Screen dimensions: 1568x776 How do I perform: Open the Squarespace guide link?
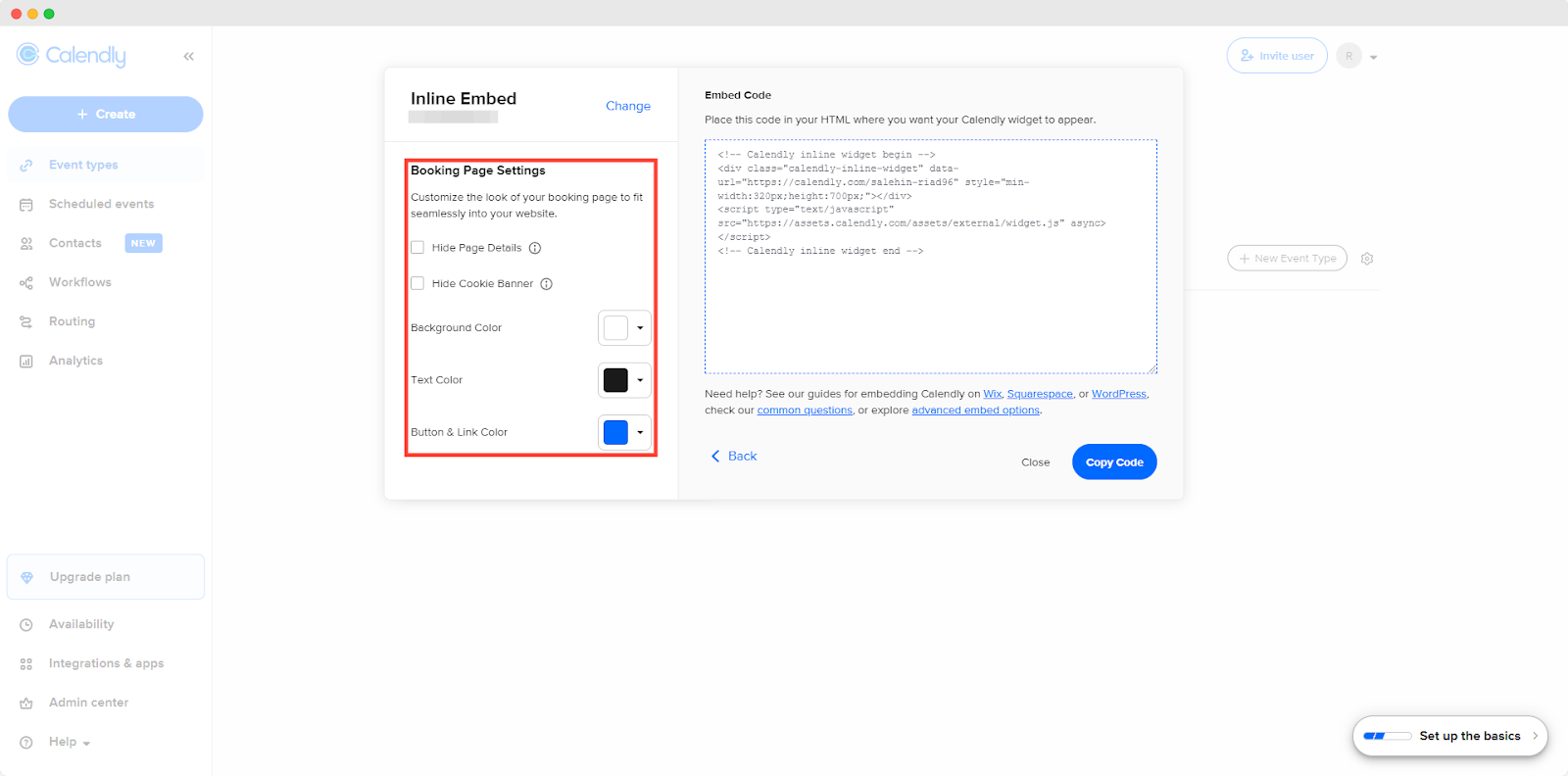point(1040,394)
